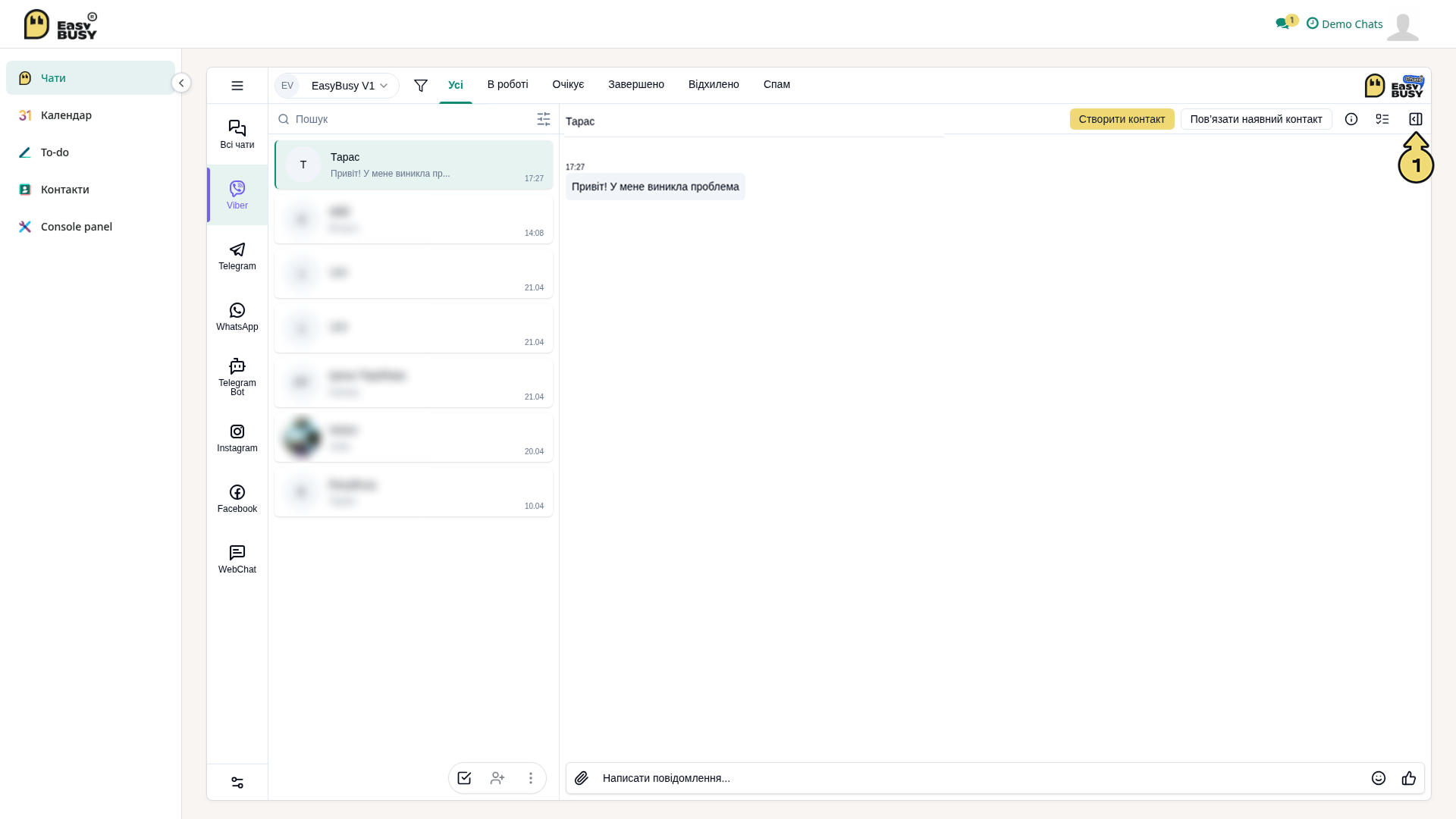The image size is (1456, 819).
Task: Select the Facebook channel
Action: 237,498
